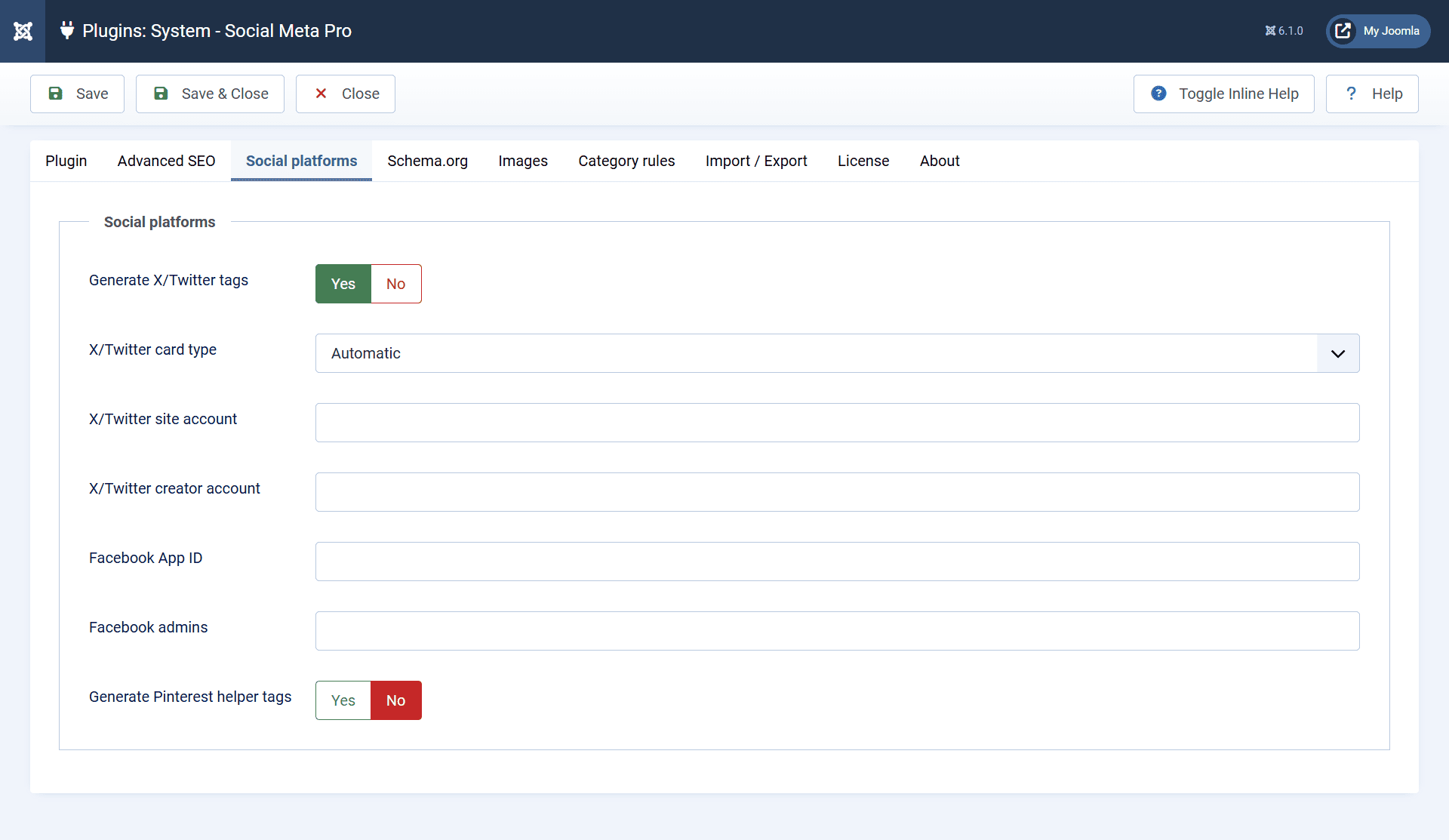
Task: Click the X/Twitter site account field
Action: 837,423
